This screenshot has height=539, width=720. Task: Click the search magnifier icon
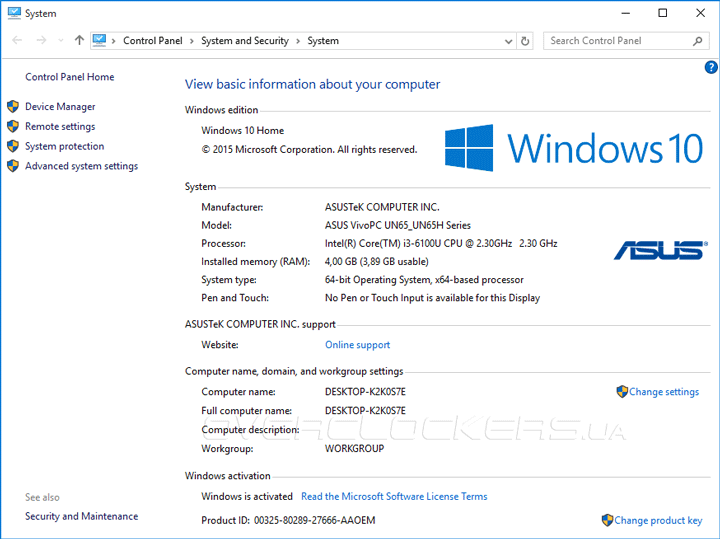[698, 41]
